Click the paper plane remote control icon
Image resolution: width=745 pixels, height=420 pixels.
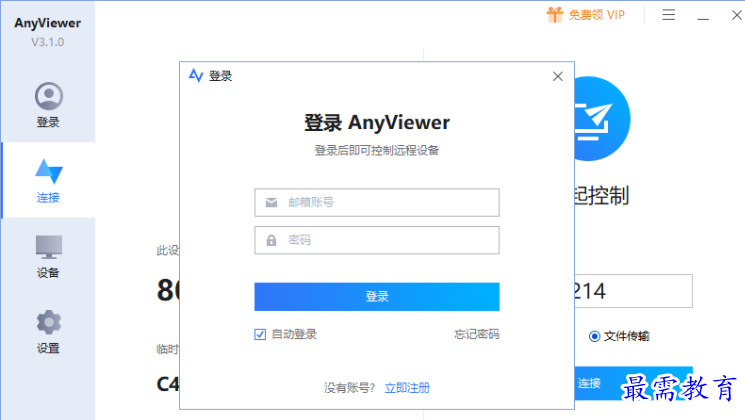[602, 118]
